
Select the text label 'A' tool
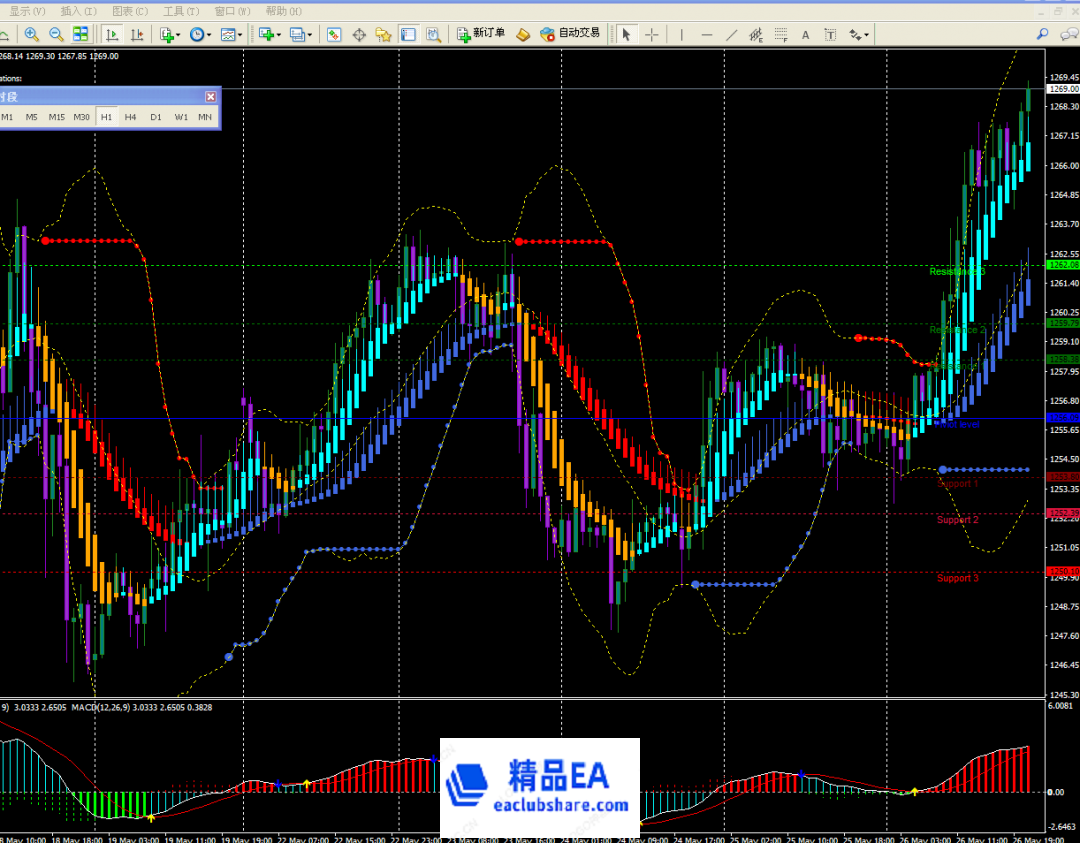[x=806, y=34]
